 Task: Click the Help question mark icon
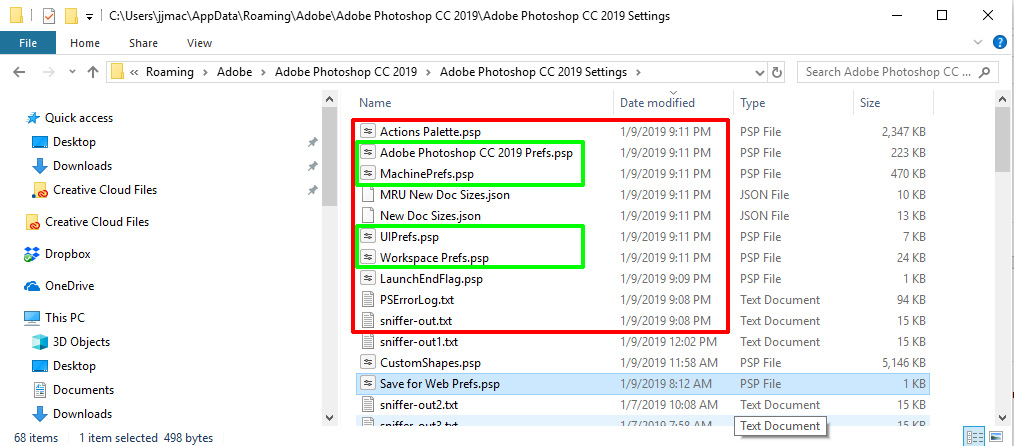[999, 43]
